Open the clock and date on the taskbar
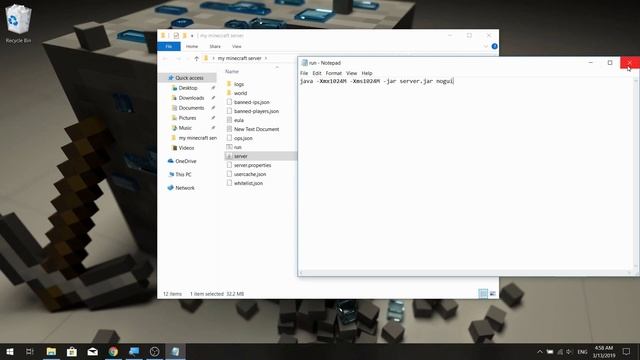Image resolution: width=640 pixels, height=360 pixels. coord(604,351)
